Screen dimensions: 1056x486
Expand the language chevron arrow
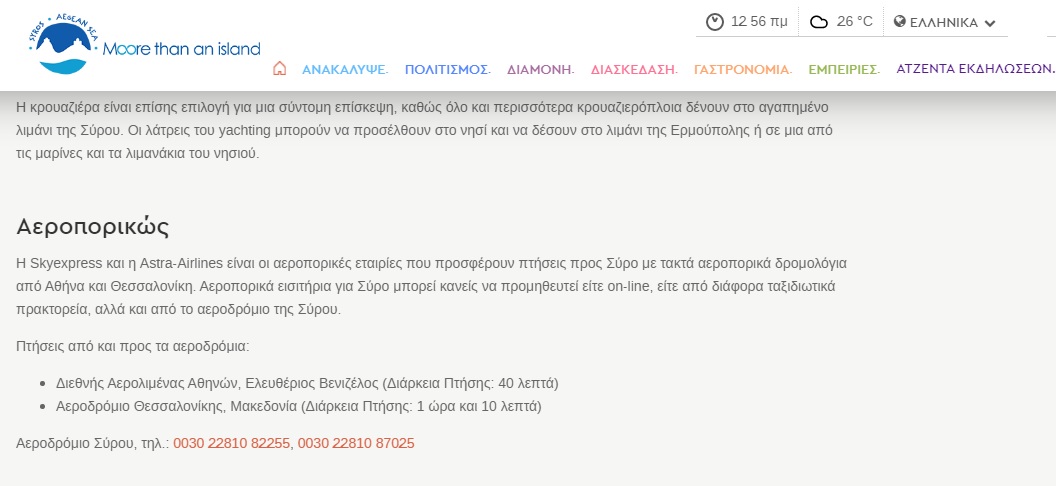[990, 23]
